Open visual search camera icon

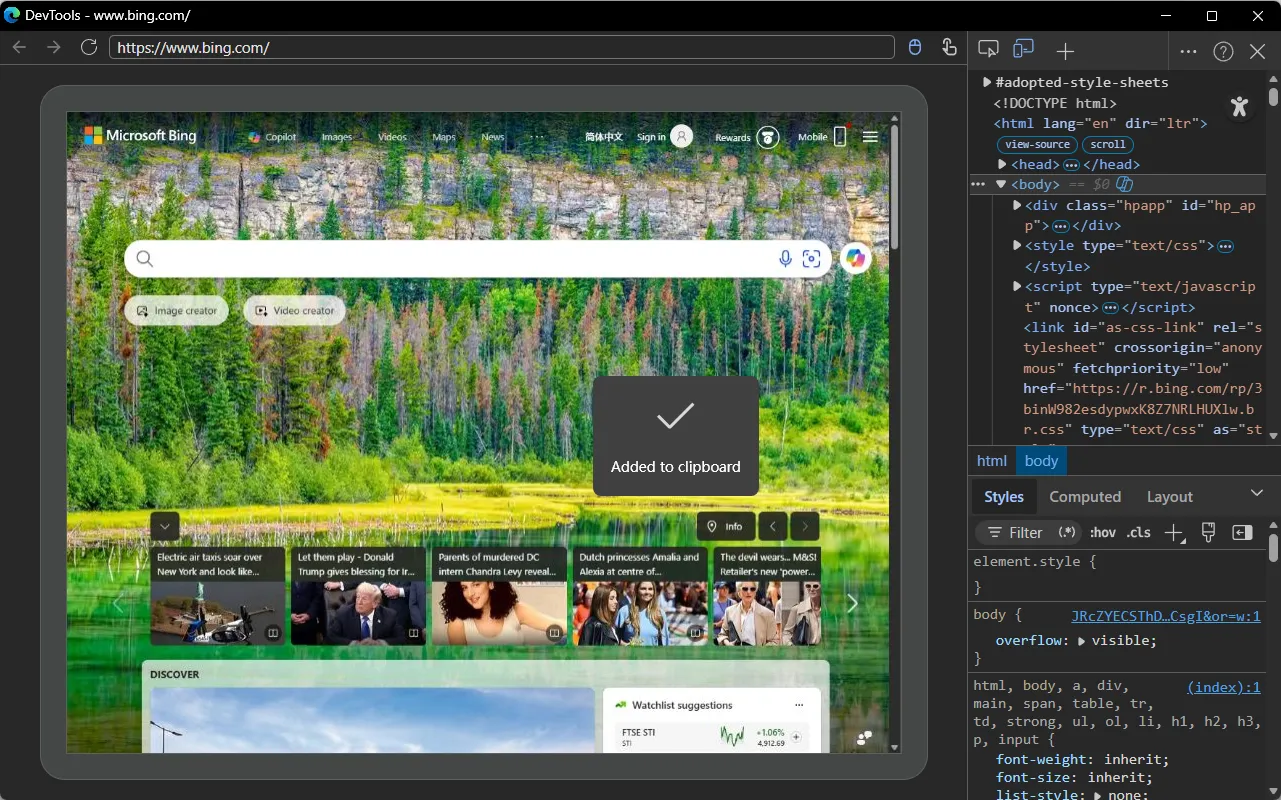pos(812,259)
